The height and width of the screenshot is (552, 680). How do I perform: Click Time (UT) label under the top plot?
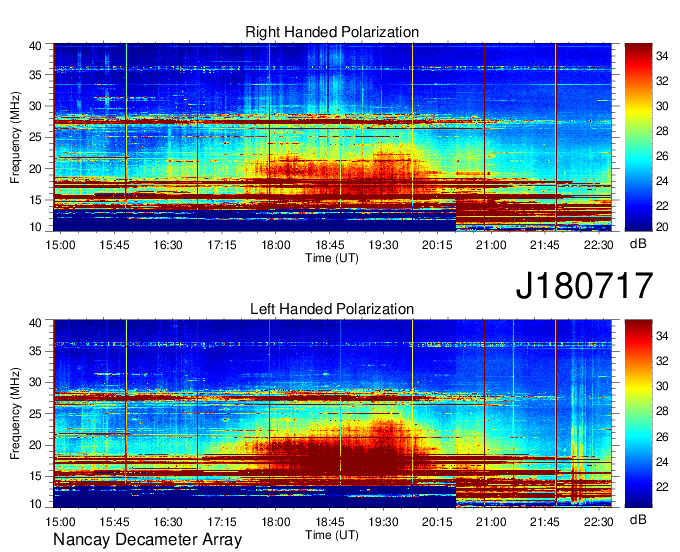(x=332, y=258)
